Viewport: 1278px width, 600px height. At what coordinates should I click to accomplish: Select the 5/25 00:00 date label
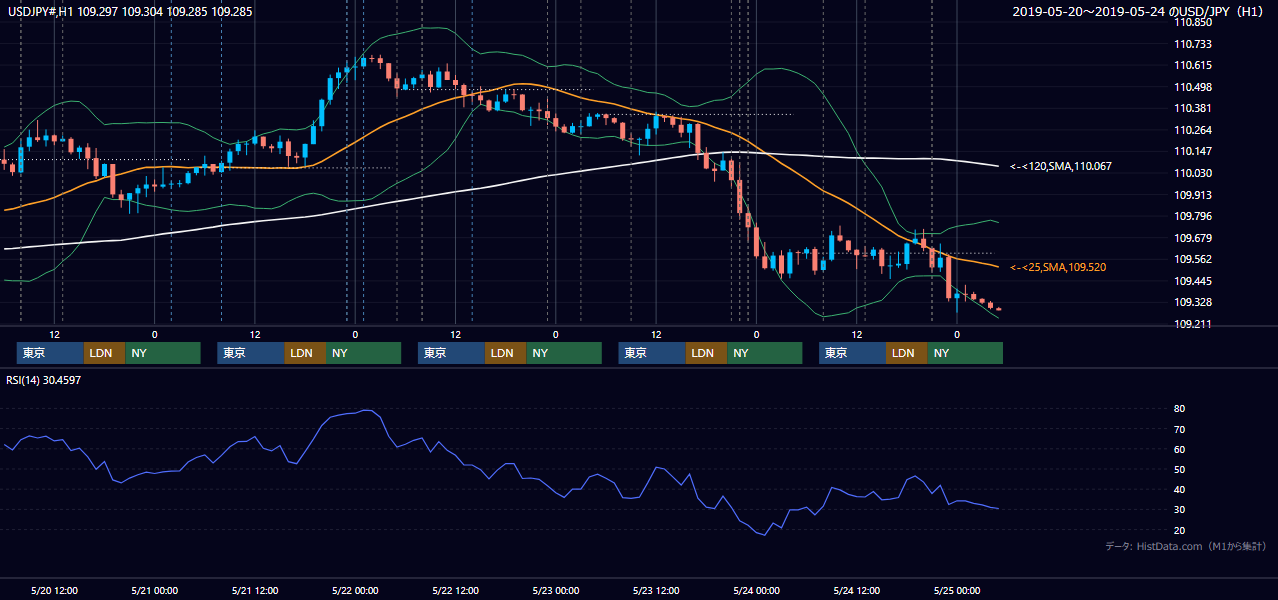[x=957, y=590]
